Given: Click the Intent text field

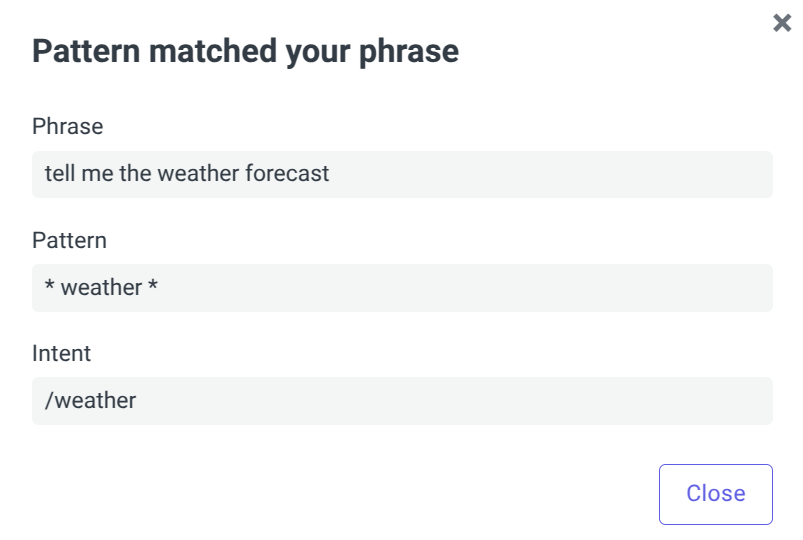Looking at the screenshot, I should [x=402, y=401].
